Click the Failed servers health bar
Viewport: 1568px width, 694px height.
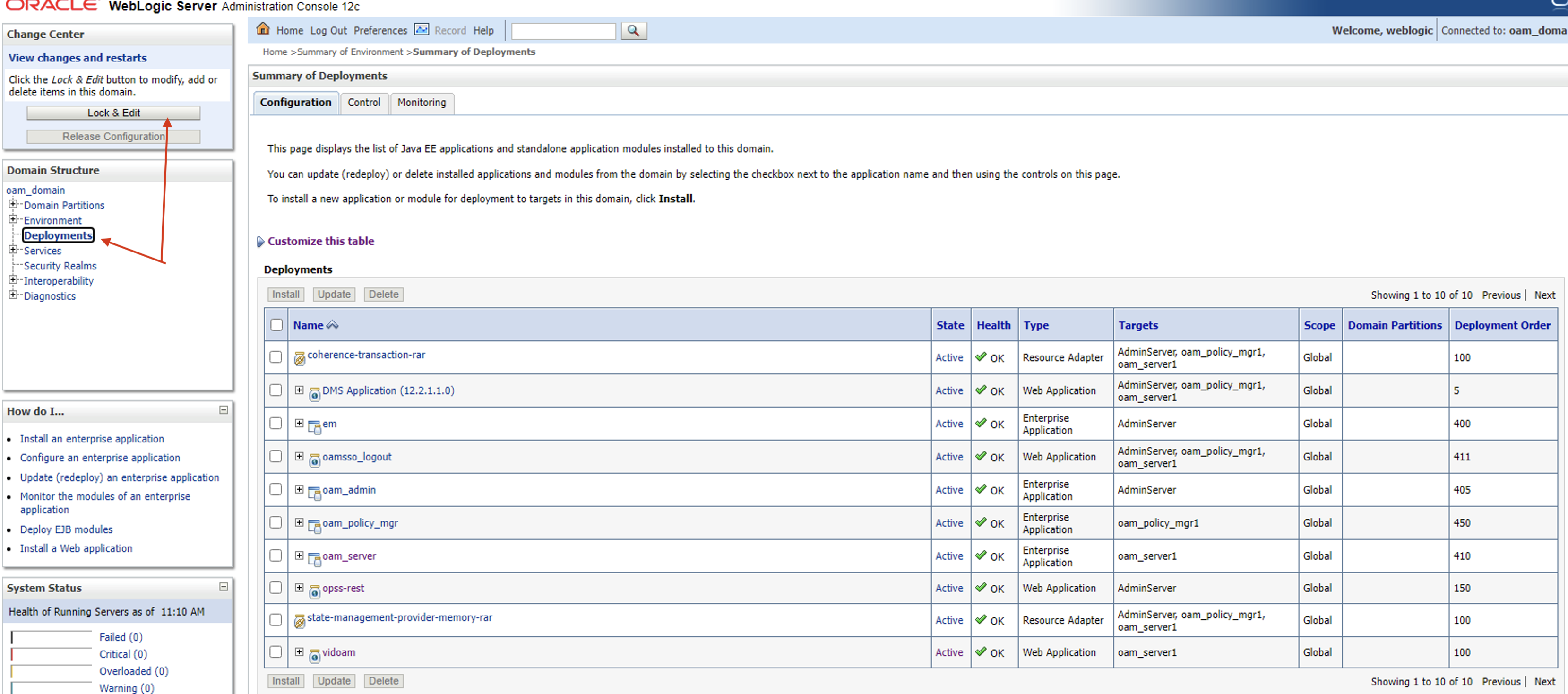pos(51,637)
